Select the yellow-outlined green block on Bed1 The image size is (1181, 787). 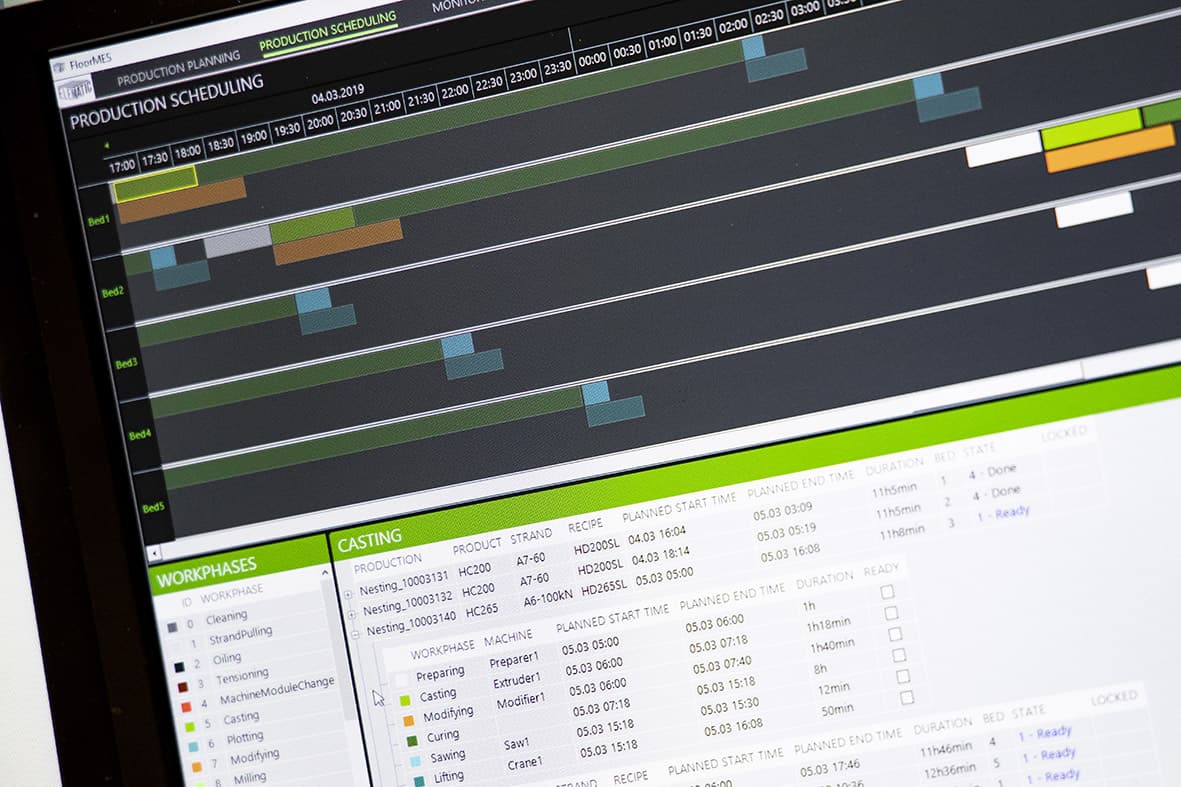tap(155, 184)
